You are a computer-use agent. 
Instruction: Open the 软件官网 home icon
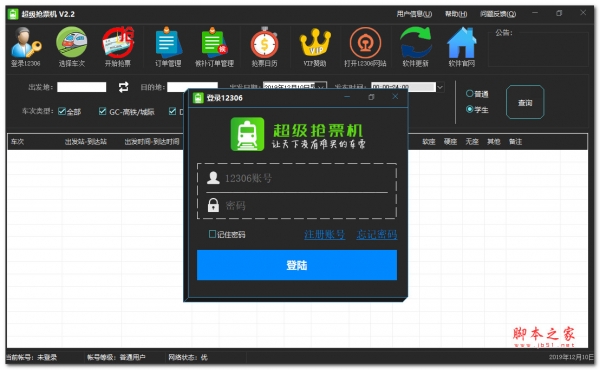coord(462,47)
